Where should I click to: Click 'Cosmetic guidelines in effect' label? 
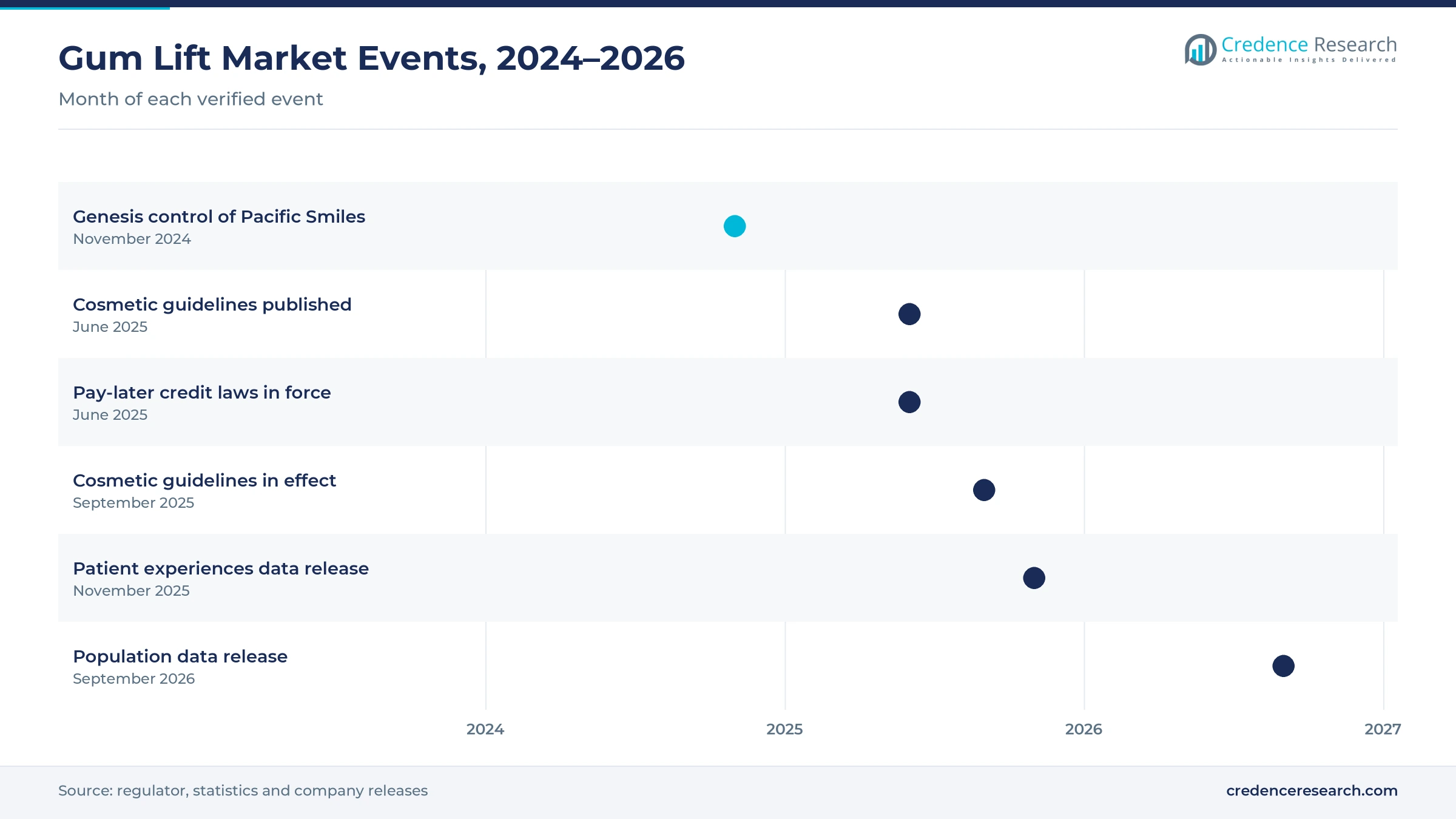tap(204, 480)
